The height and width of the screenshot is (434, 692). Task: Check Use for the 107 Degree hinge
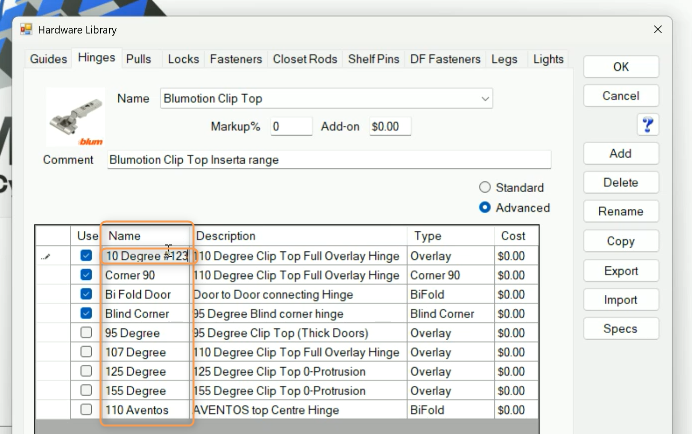(x=86, y=352)
